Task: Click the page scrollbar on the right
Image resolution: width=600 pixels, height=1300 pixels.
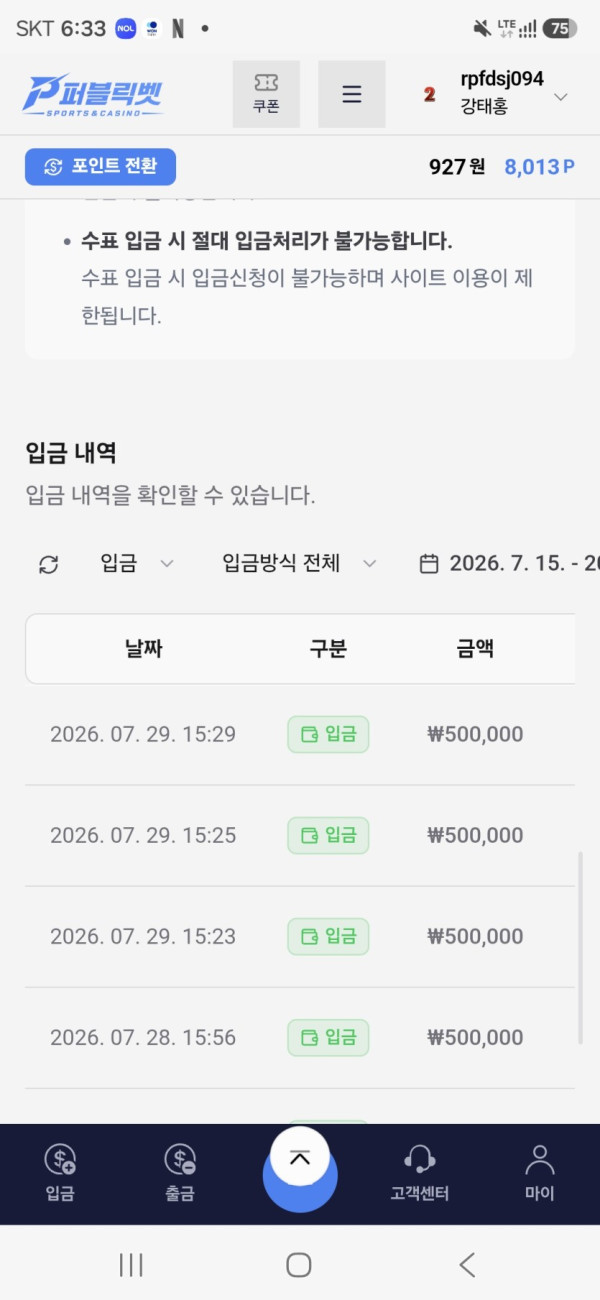Action: tap(581, 948)
